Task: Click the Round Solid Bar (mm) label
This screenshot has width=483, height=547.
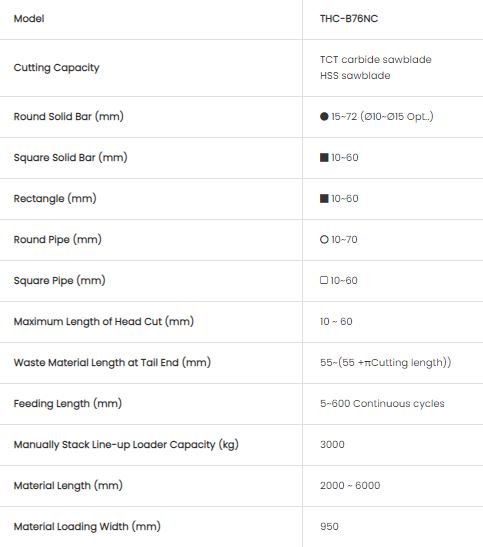Action: [69, 117]
